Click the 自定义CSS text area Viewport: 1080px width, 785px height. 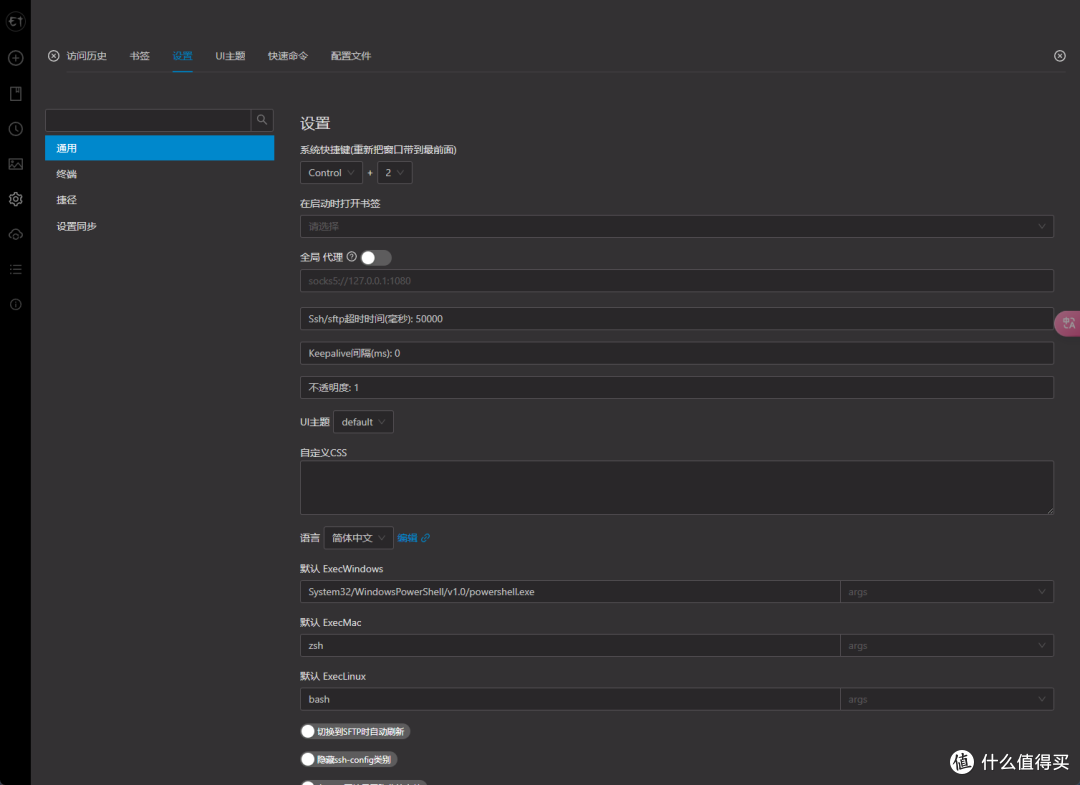[x=676, y=488]
